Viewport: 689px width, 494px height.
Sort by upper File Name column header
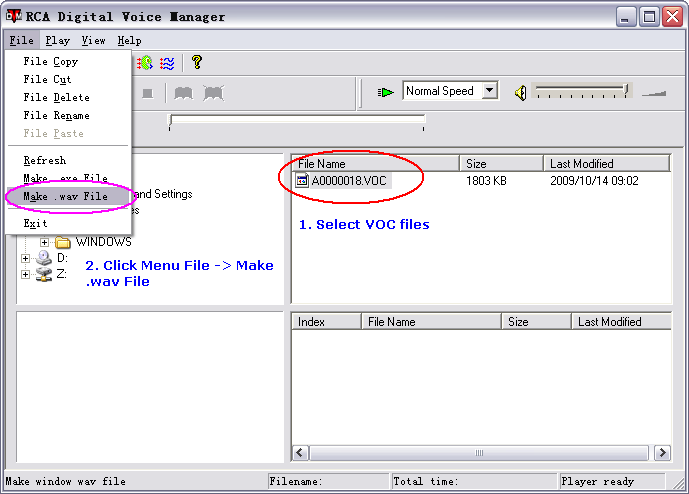click(376, 163)
